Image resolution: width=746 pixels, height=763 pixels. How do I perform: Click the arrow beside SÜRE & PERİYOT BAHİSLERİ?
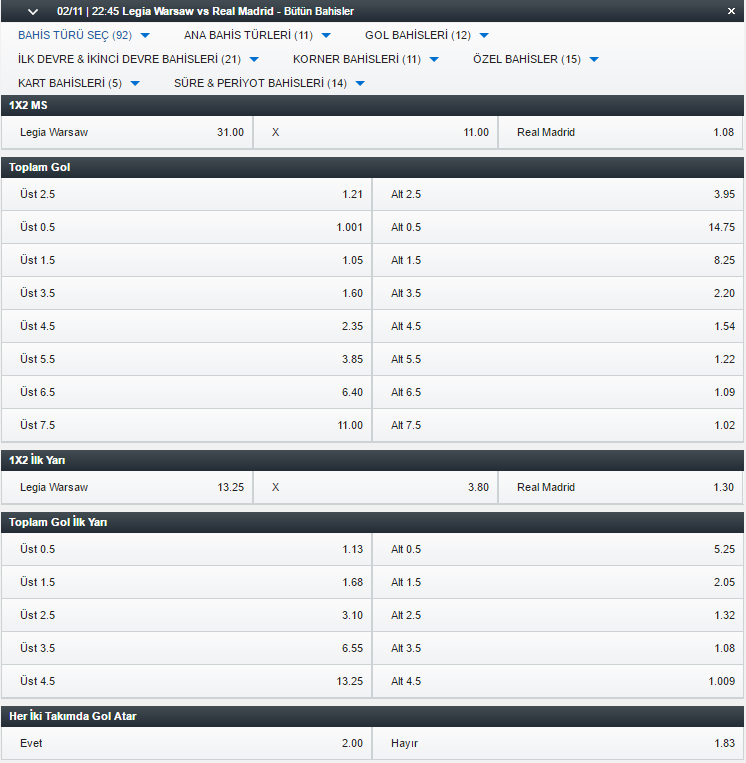(360, 84)
